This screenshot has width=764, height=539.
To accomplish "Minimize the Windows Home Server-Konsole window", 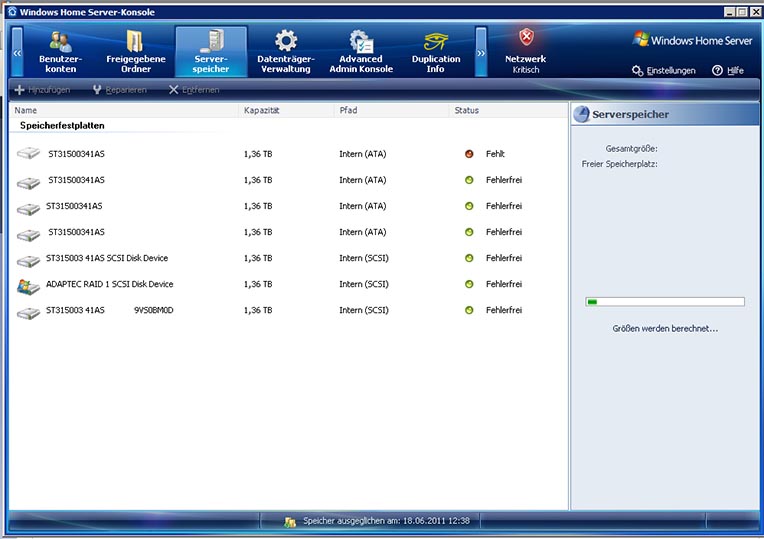I will (x=729, y=12).
